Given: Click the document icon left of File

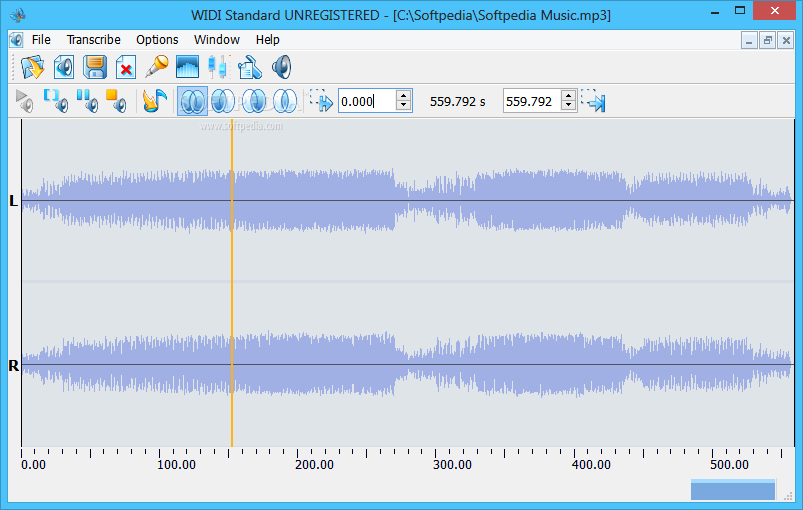Looking at the screenshot, I should point(16,39).
